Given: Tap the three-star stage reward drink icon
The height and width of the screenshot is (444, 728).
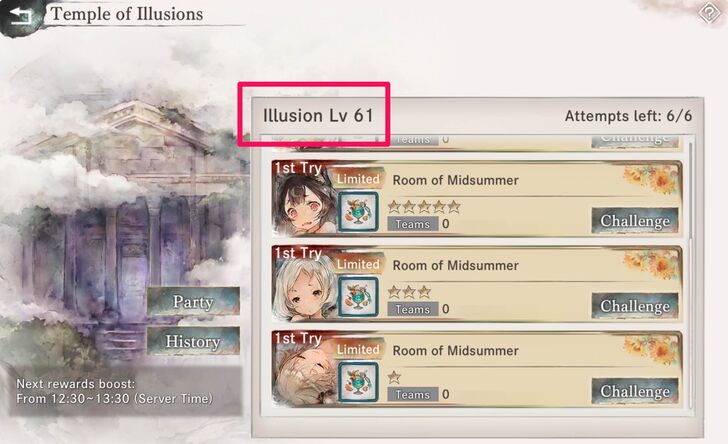Looking at the screenshot, I should point(358,297).
